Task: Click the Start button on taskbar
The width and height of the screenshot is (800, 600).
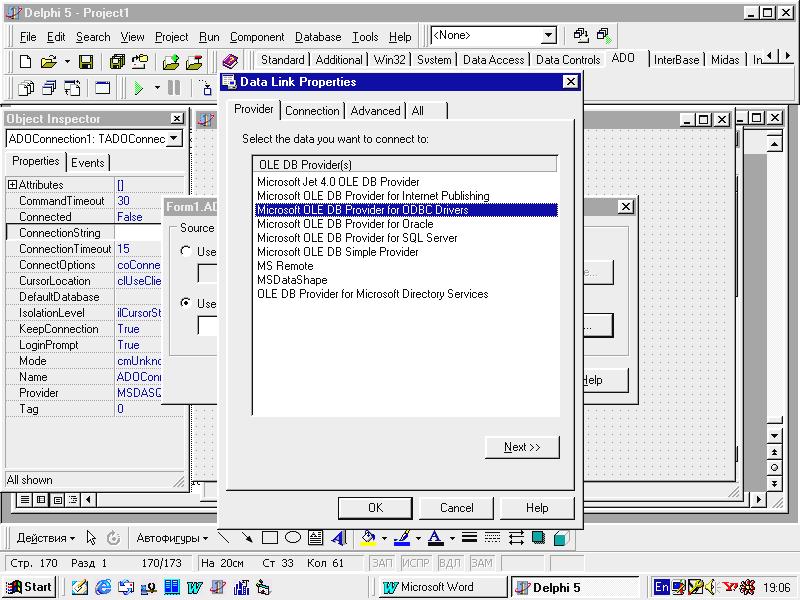Action: click(x=29, y=587)
